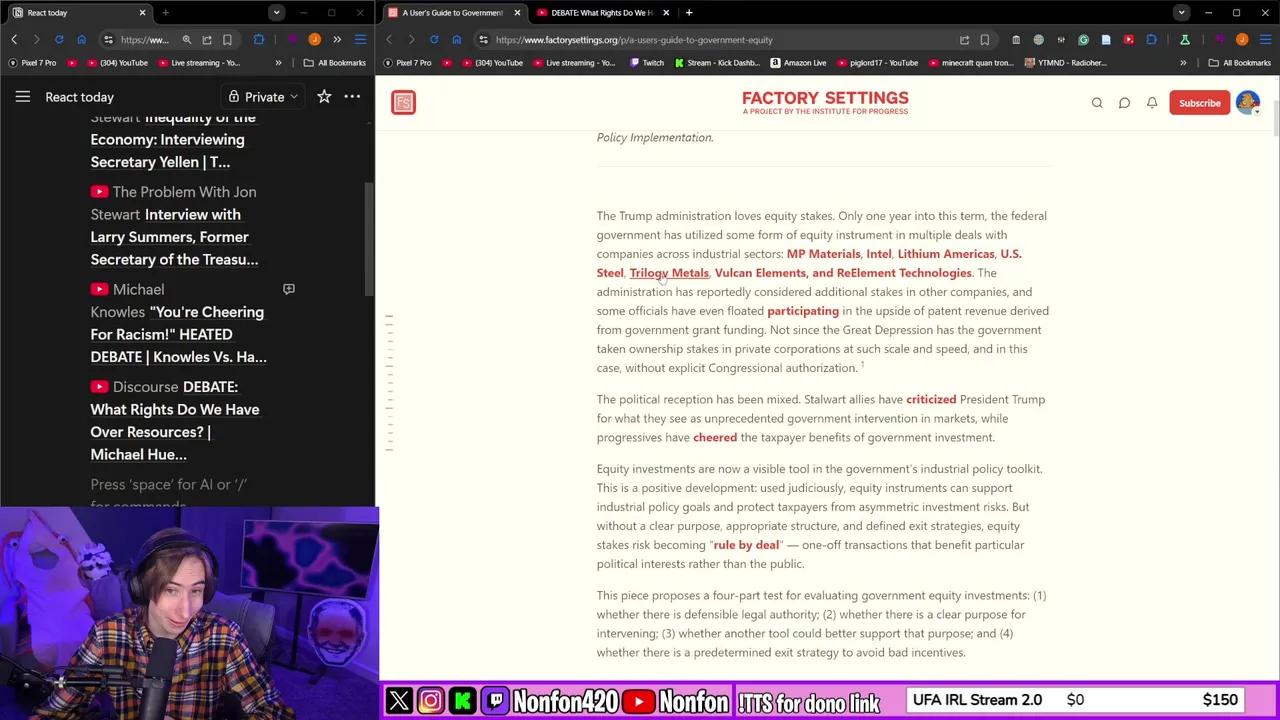Open the Amazon Live bookmark

(x=798, y=63)
